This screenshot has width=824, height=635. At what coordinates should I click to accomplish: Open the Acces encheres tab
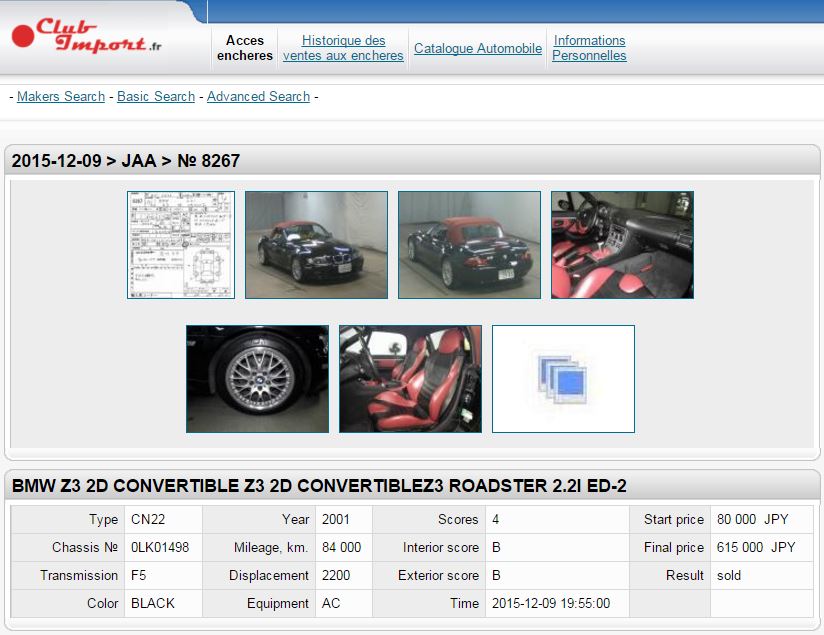(245, 48)
